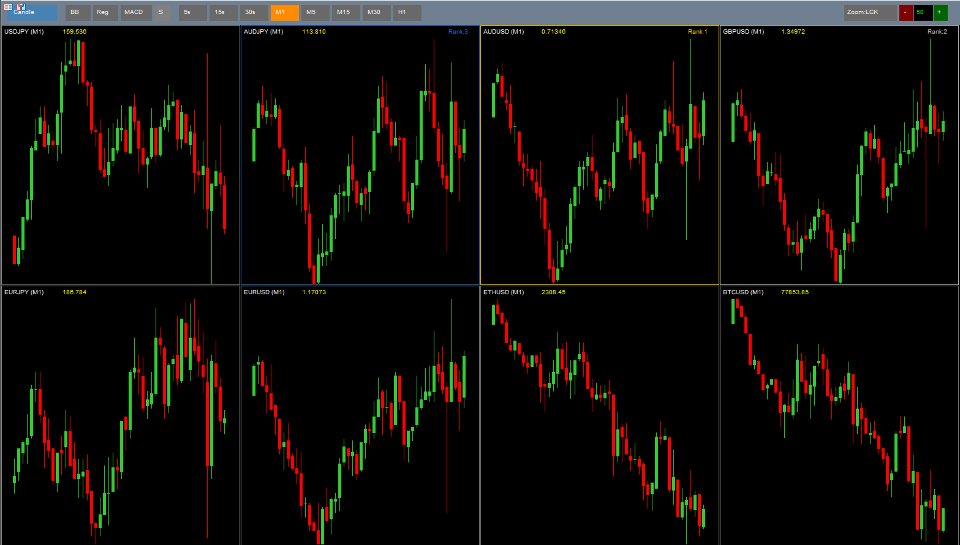Viewport: 960px width, 545px height.
Task: Click the AUDUSD price 0.71340
Action: tap(553, 31)
